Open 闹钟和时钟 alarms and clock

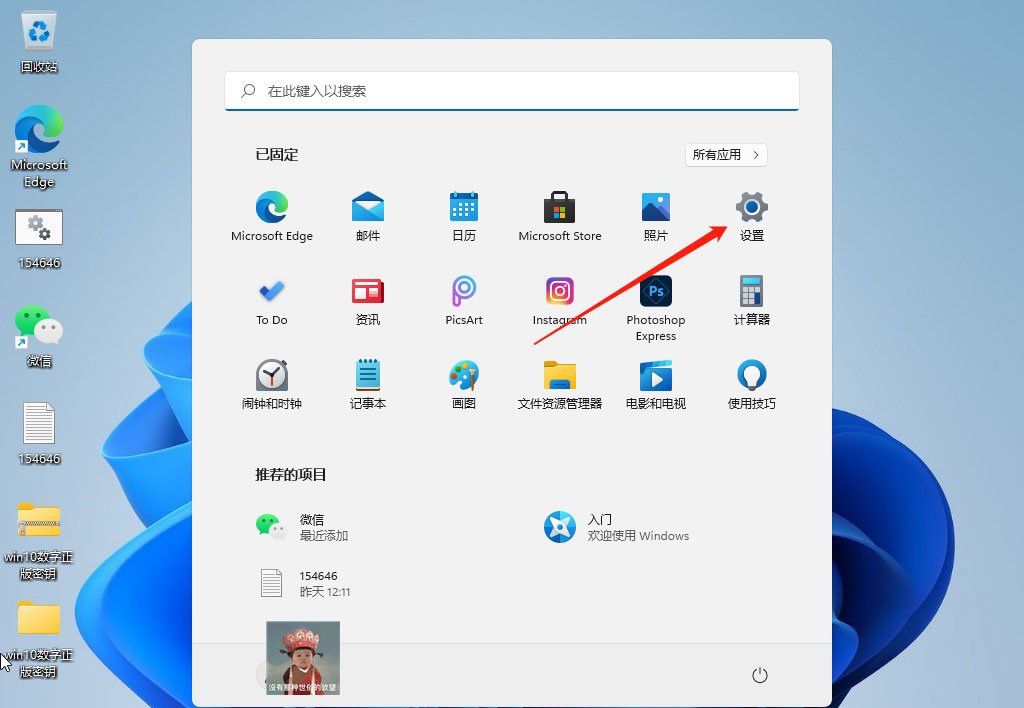[x=272, y=384]
